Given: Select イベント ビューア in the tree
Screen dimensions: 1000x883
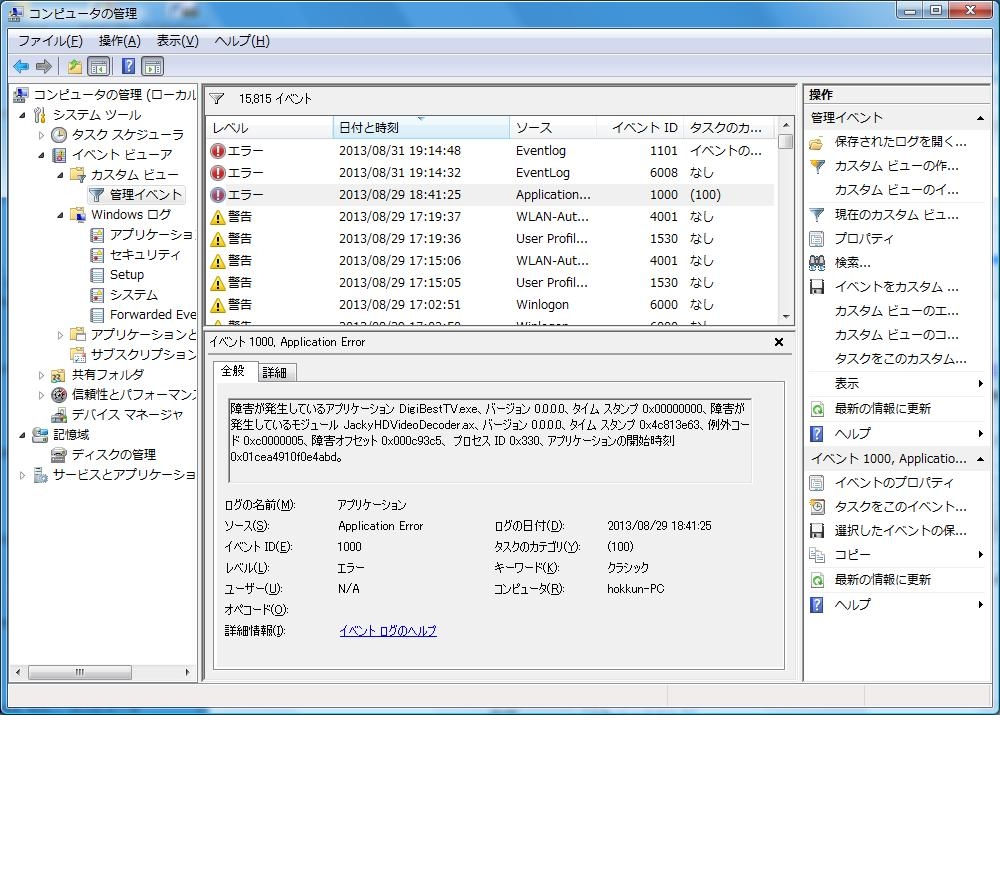Looking at the screenshot, I should click(x=122, y=154).
